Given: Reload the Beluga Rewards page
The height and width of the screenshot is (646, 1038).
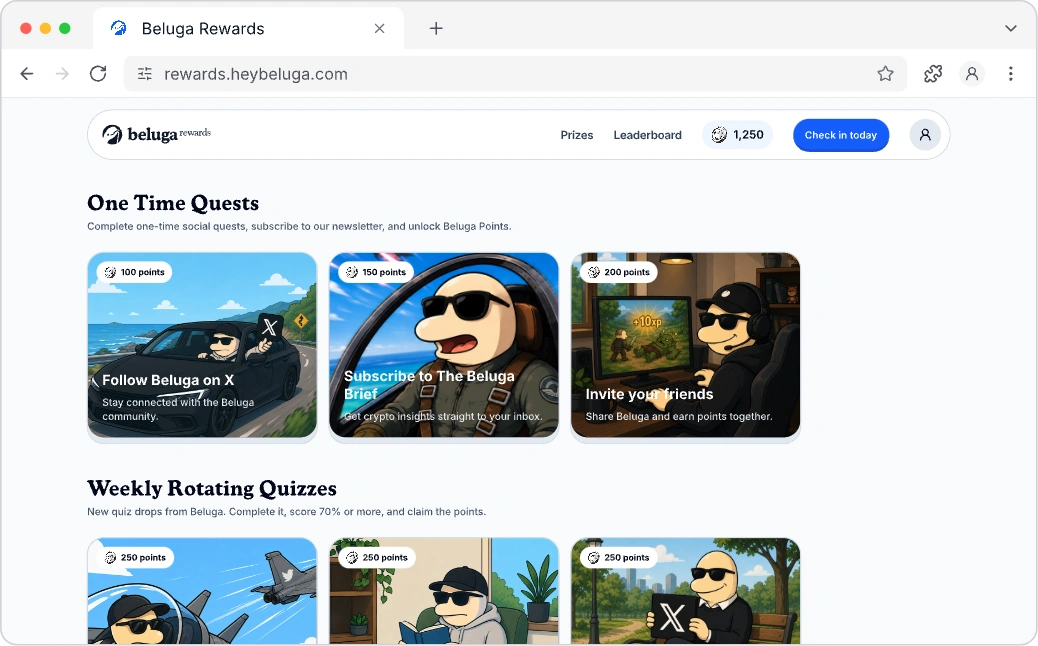Looking at the screenshot, I should coord(98,73).
